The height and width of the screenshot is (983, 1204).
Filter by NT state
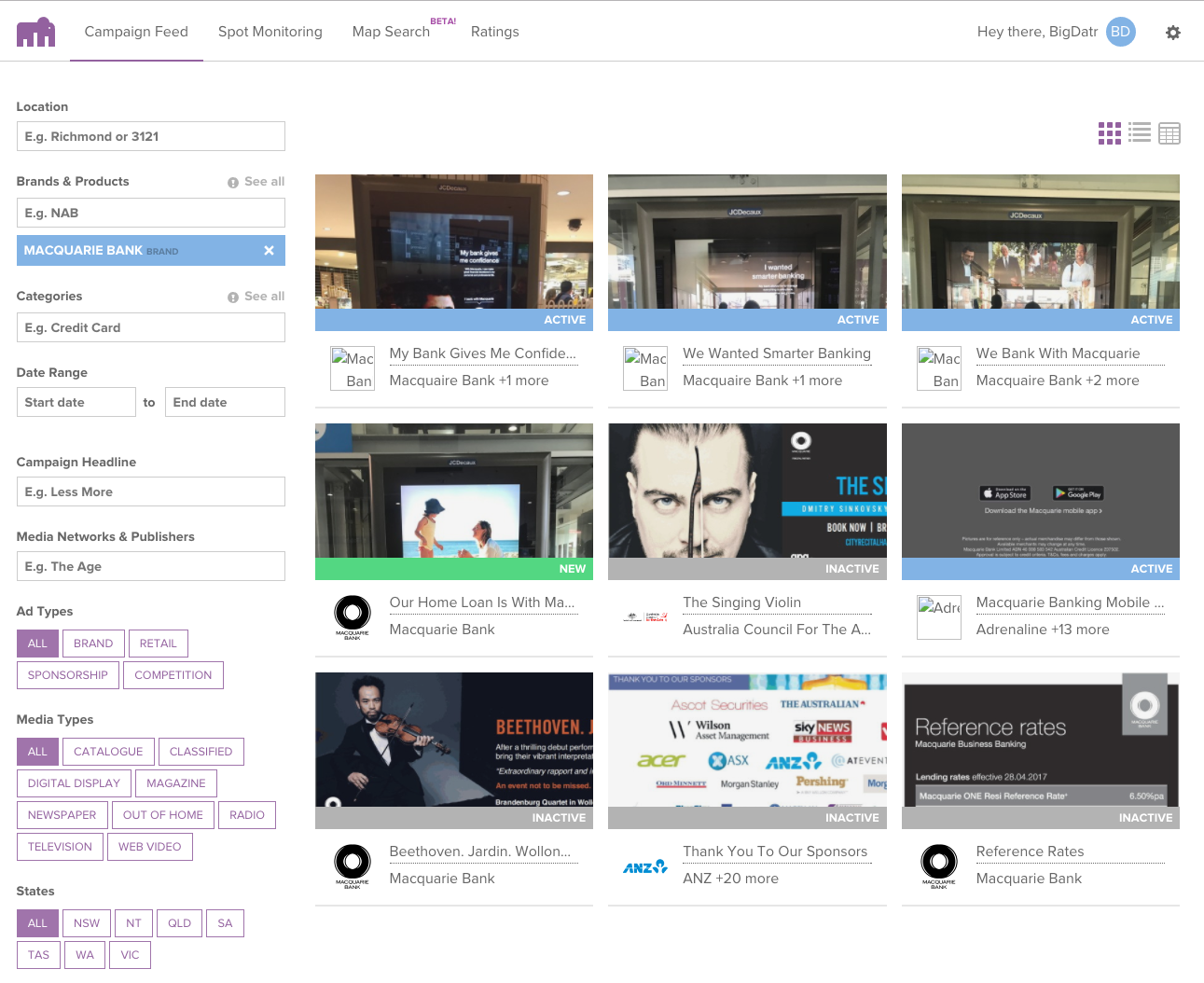click(134, 923)
